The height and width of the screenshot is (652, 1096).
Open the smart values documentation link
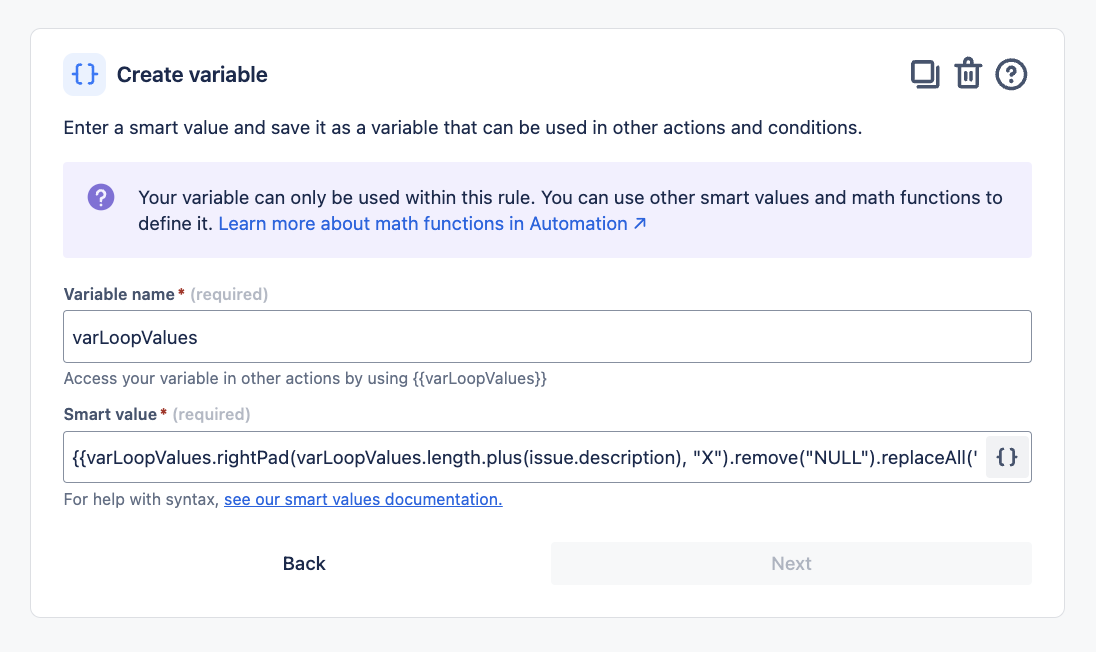tap(363, 499)
